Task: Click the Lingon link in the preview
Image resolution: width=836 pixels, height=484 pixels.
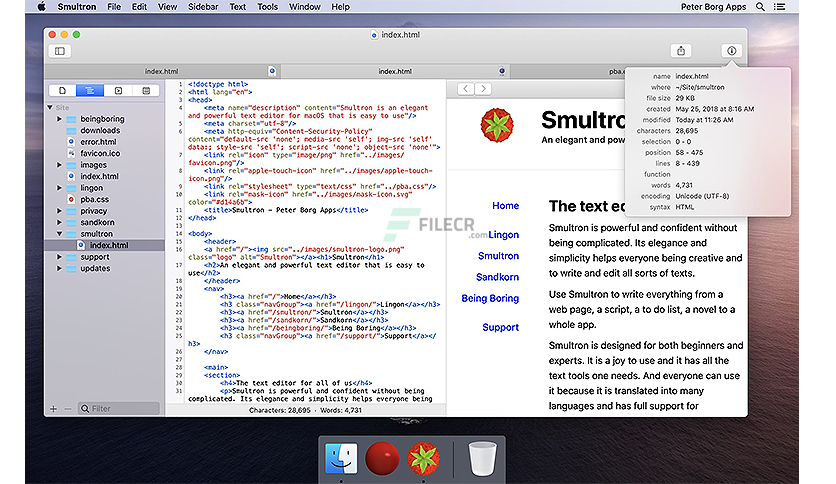Action: (x=503, y=235)
